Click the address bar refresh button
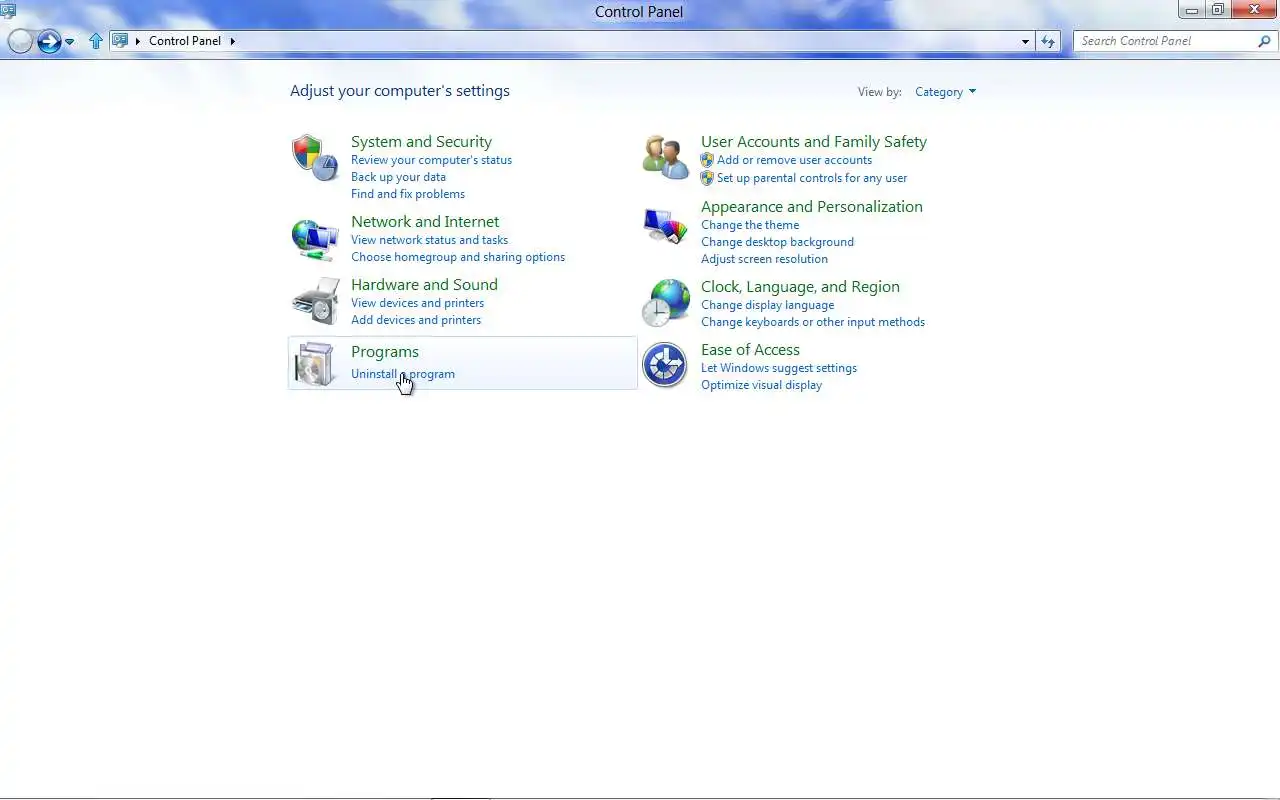1280x800 pixels. point(1048,41)
